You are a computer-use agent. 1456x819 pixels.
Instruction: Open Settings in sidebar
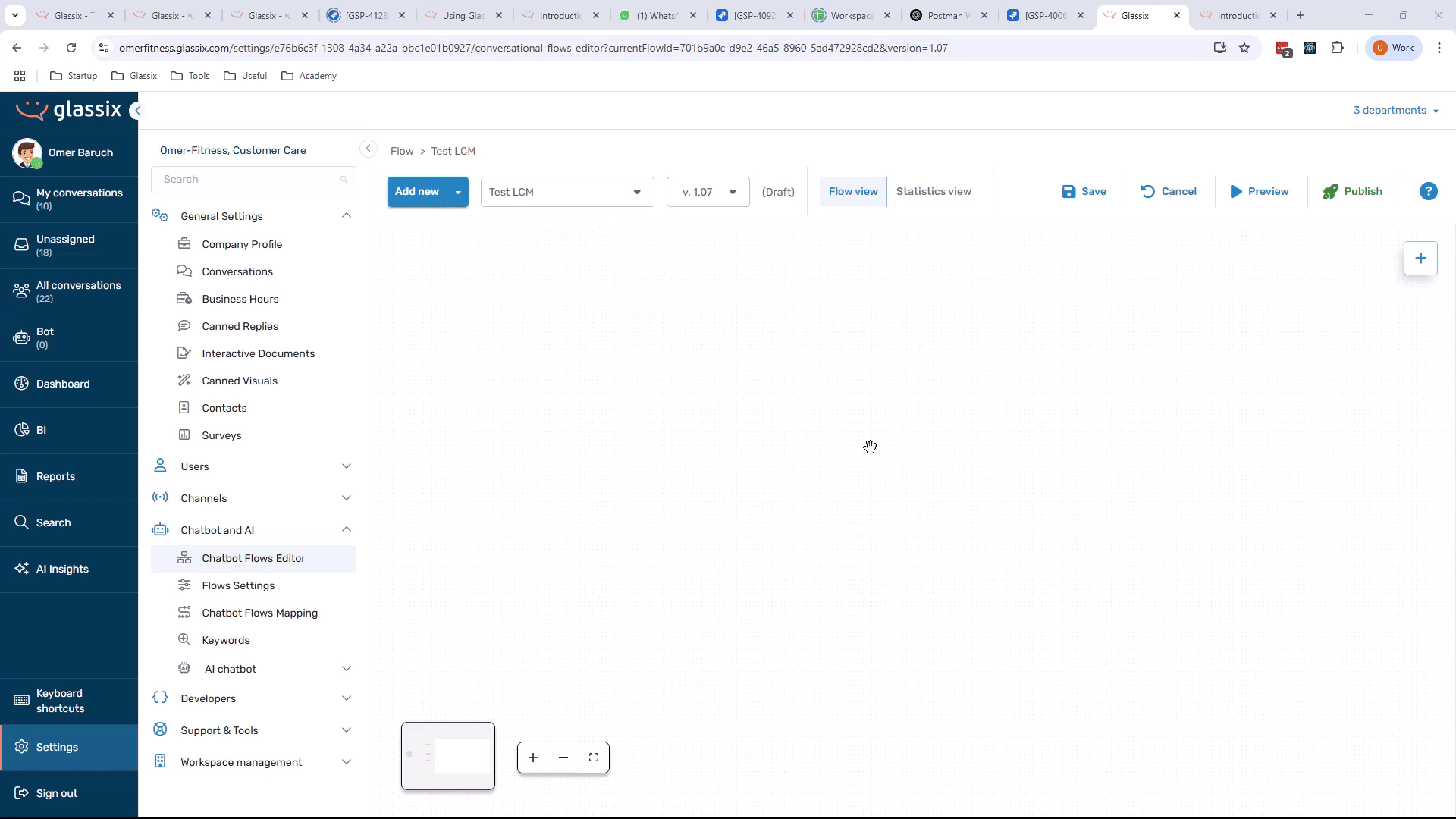point(69,747)
